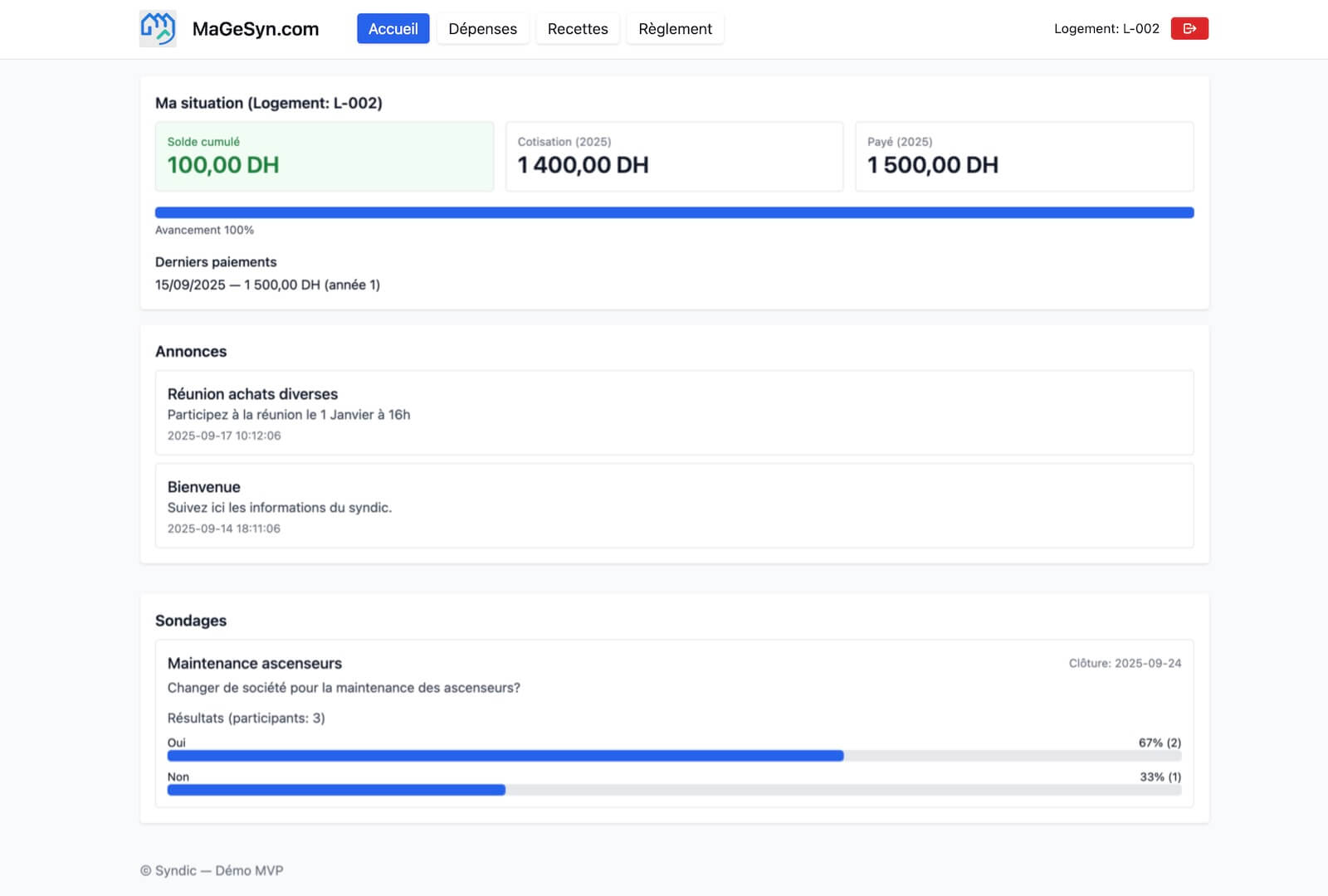This screenshot has height=896, width=1328.
Task: Click the Oui result bar
Action: tap(674, 756)
